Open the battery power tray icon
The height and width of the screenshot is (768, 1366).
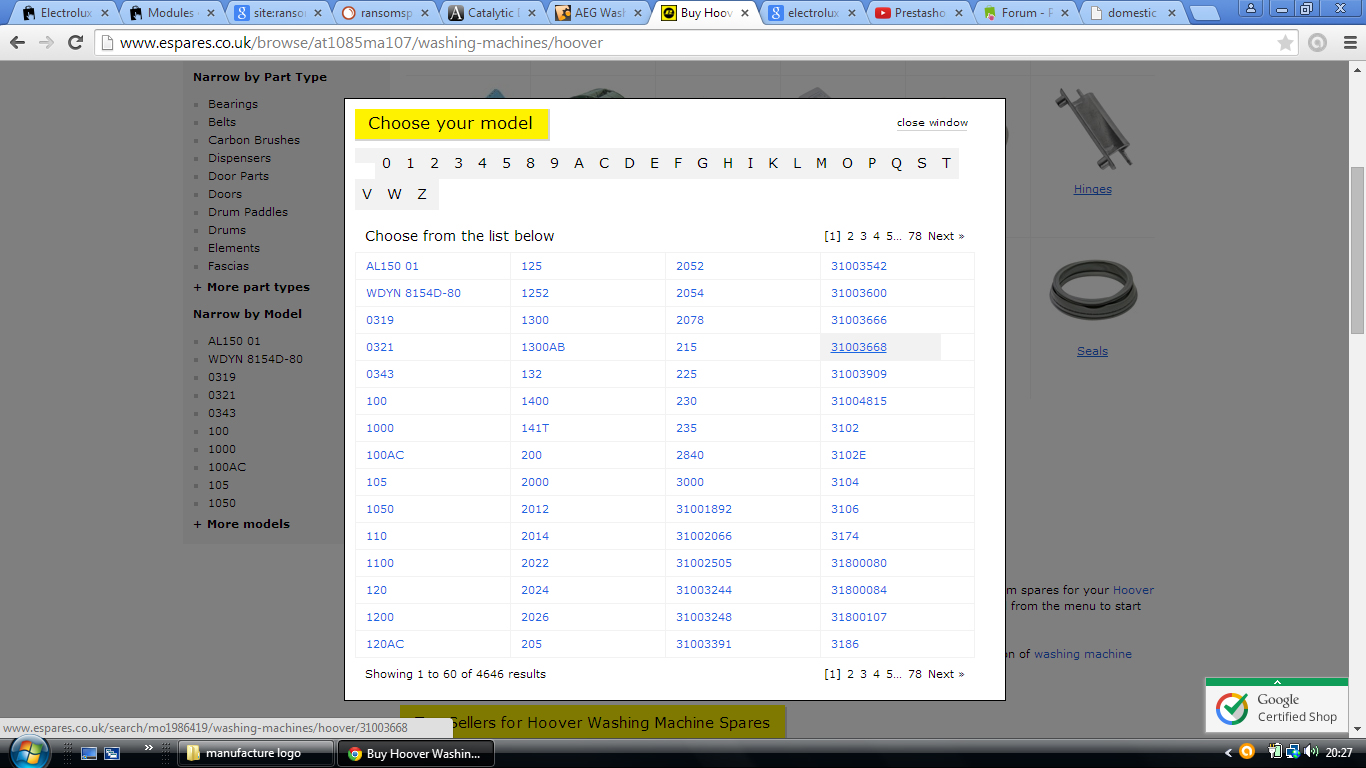(1276, 752)
